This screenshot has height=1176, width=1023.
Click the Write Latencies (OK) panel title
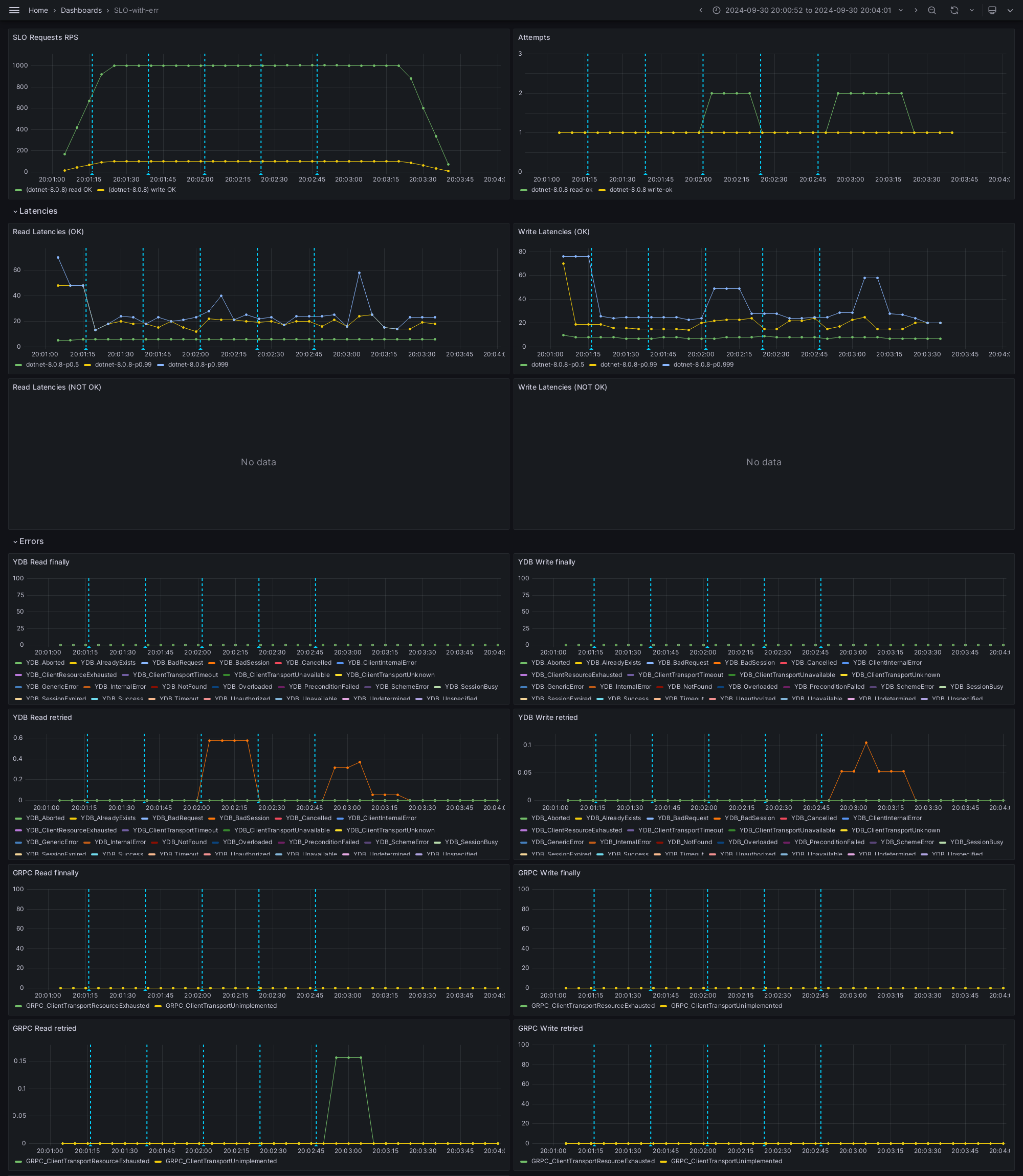pos(554,232)
